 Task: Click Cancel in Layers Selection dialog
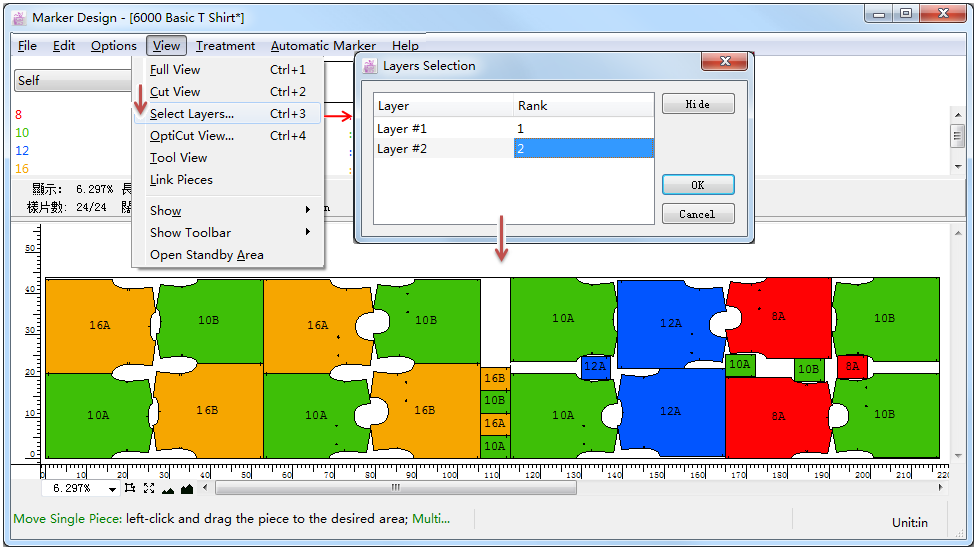pos(697,214)
